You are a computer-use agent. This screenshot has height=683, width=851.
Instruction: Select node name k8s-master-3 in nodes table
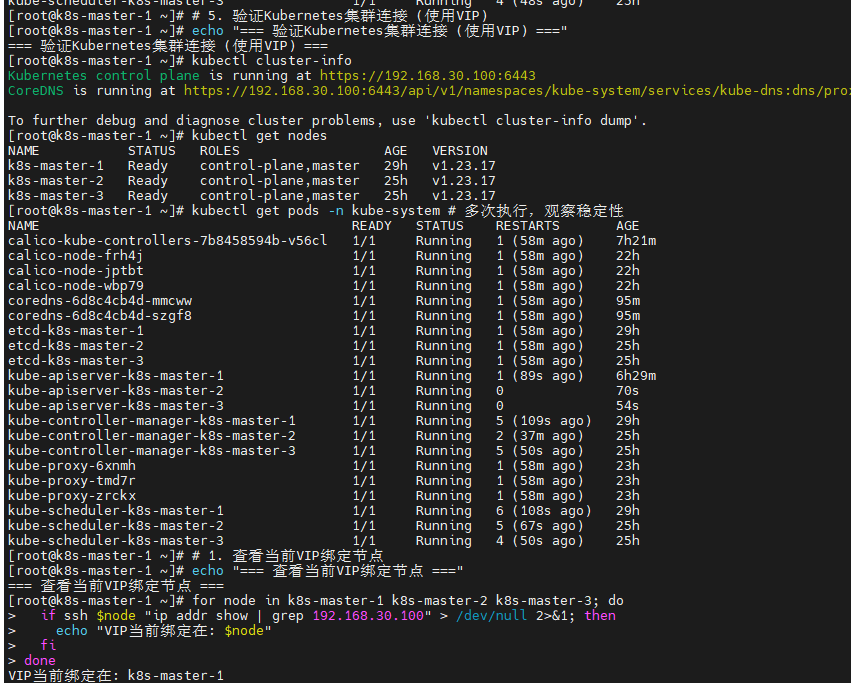click(x=56, y=195)
